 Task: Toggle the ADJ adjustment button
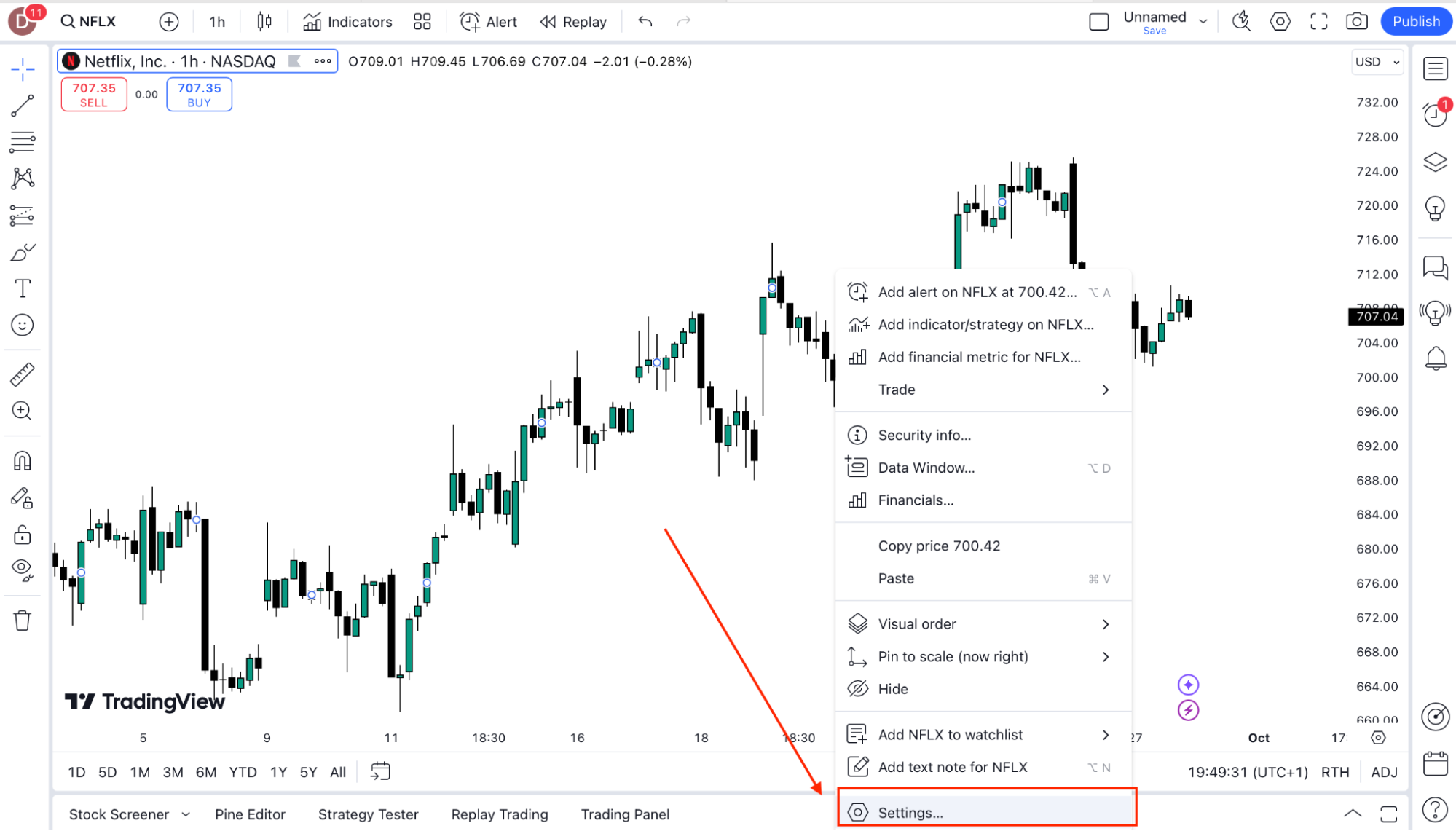point(1384,772)
